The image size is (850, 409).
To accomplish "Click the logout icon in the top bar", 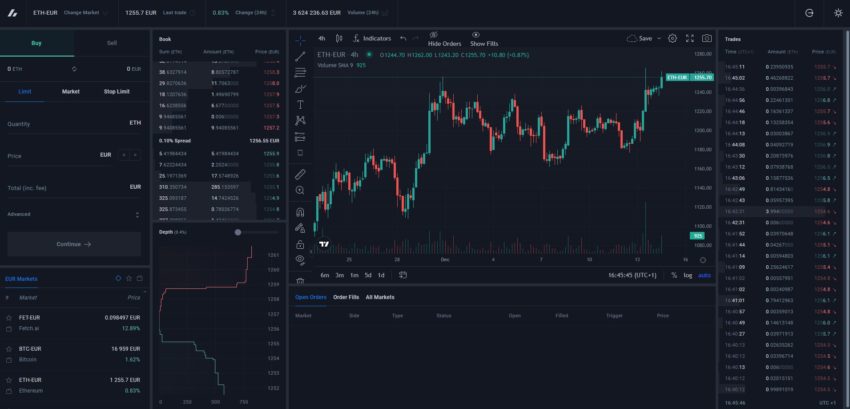I will point(809,13).
